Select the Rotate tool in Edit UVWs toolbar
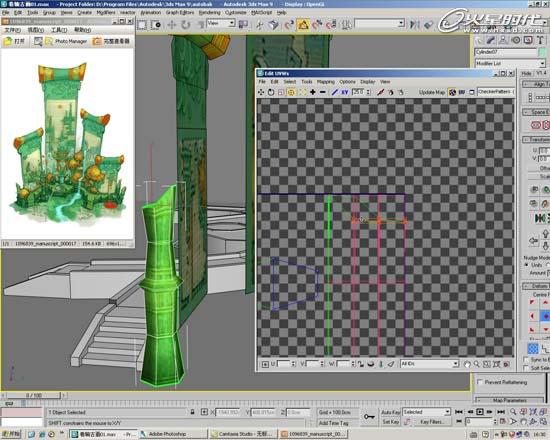 pos(271,92)
